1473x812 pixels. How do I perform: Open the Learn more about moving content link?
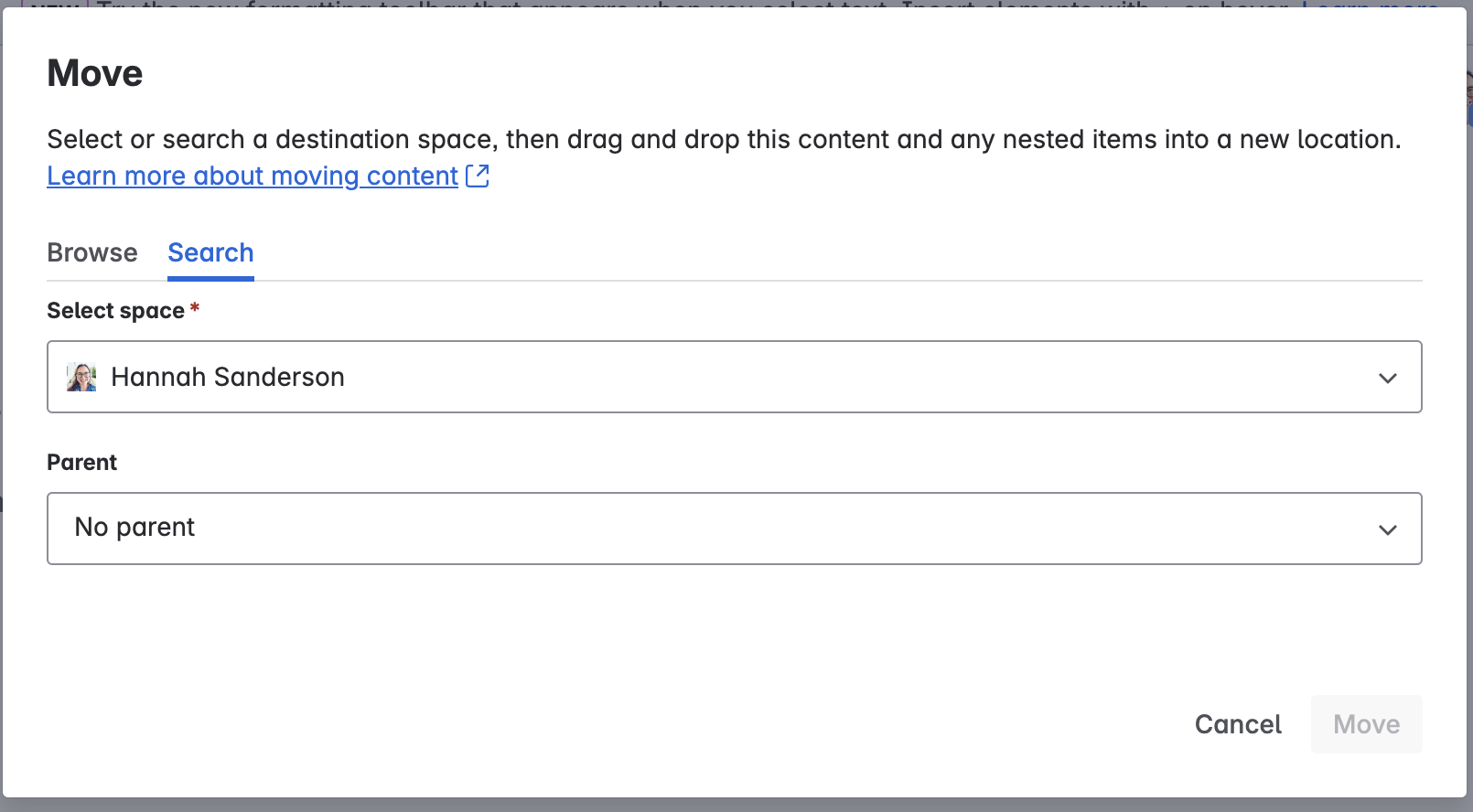253,176
